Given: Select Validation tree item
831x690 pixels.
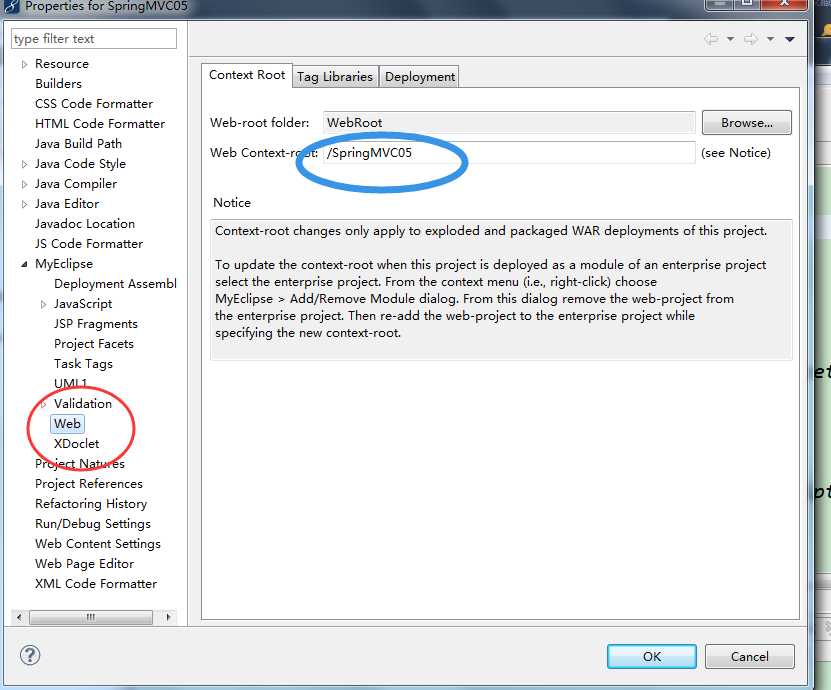Looking at the screenshot, I should click(x=83, y=404).
